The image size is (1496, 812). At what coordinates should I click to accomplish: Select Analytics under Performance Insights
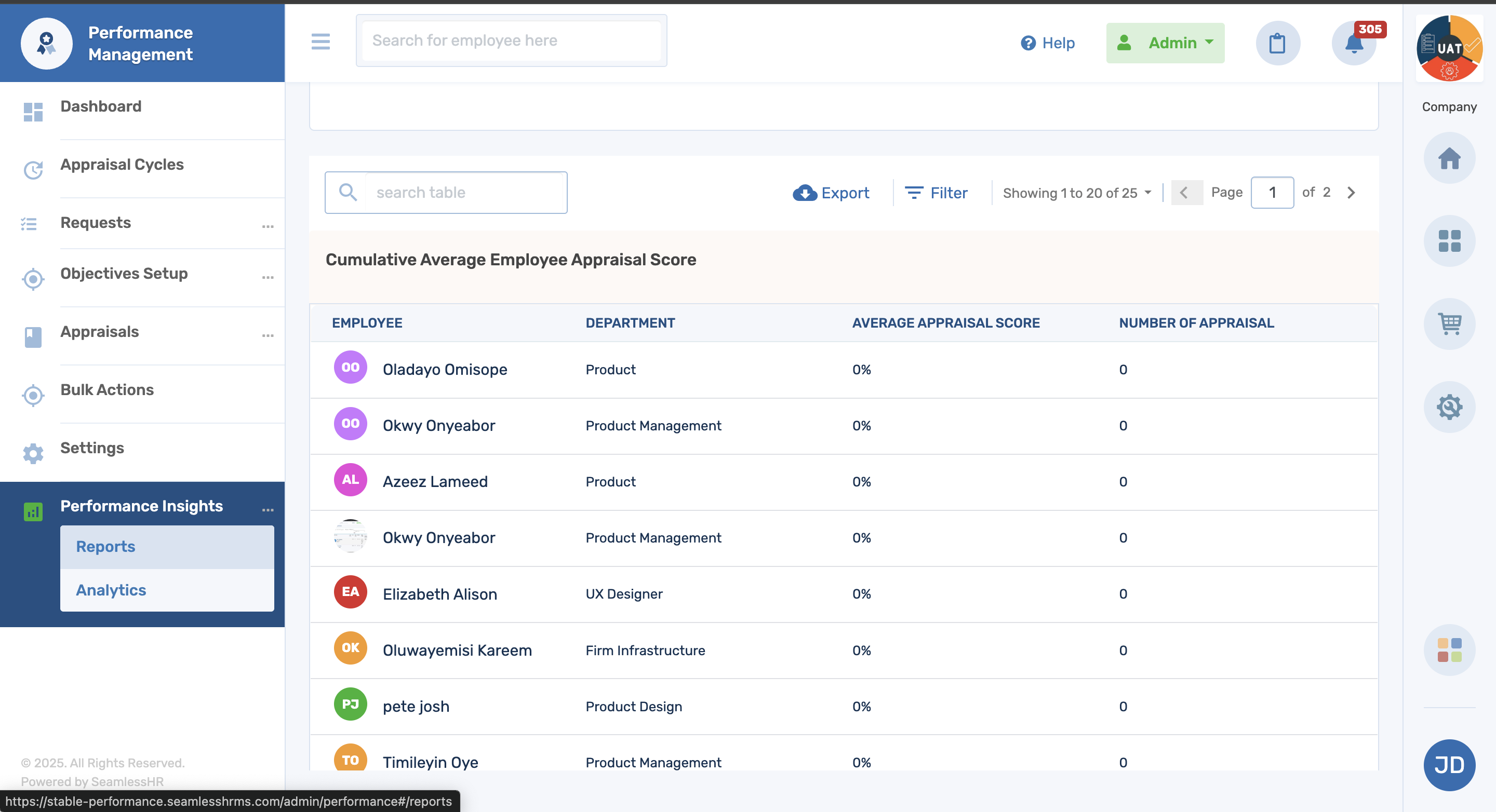(x=111, y=590)
